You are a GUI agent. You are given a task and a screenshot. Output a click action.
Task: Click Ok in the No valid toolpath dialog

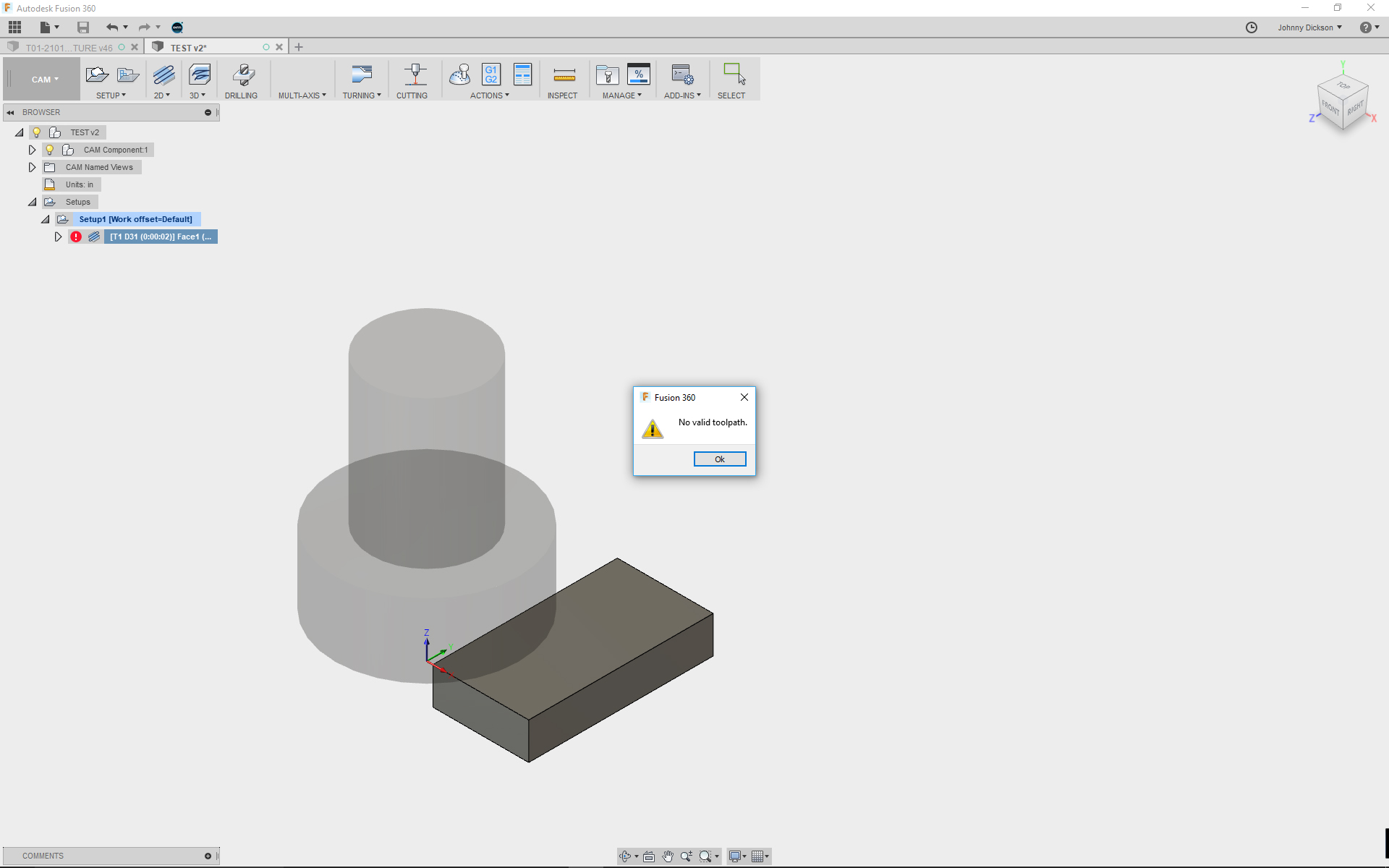[x=720, y=459]
